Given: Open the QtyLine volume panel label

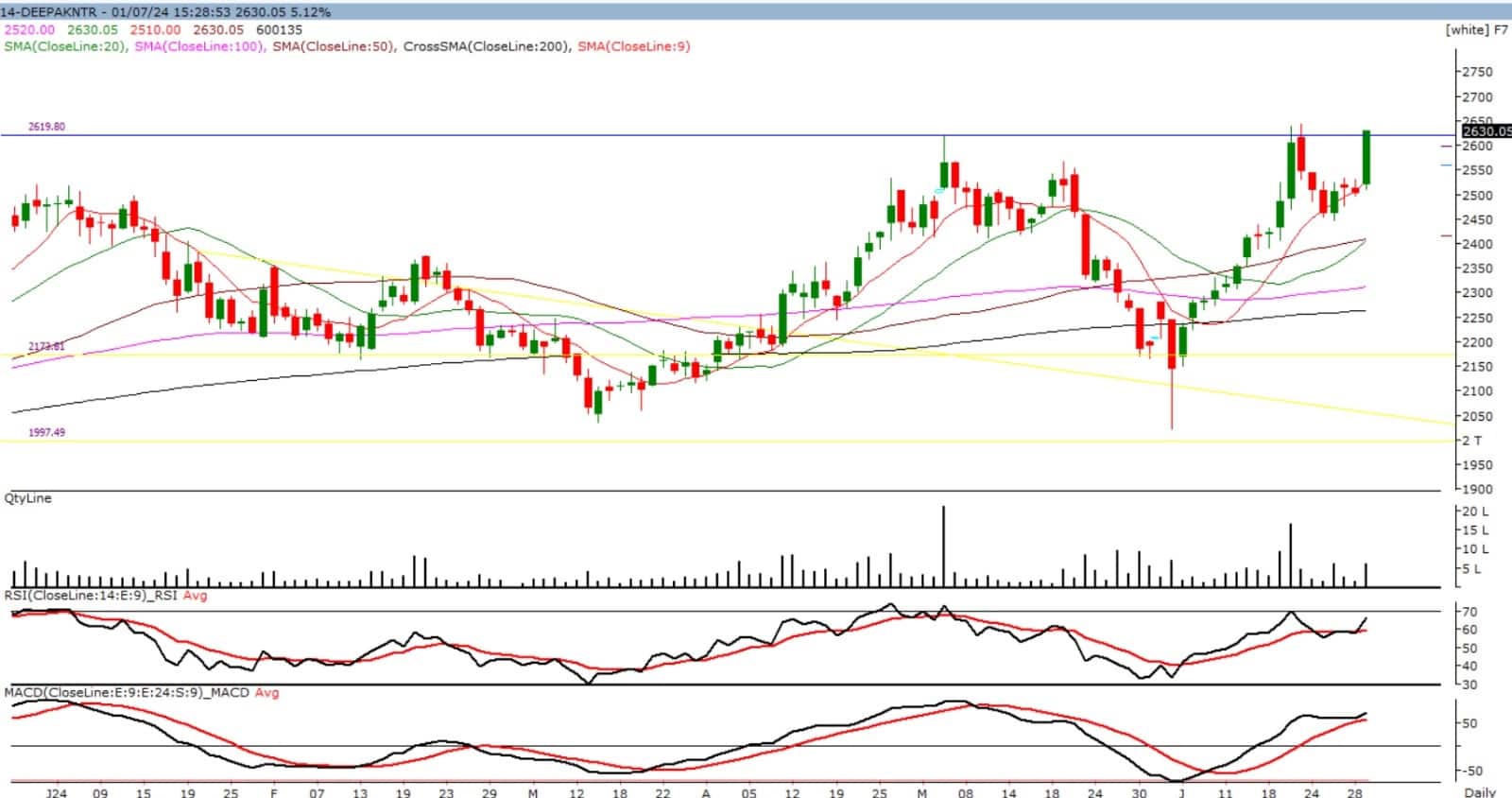Looking at the screenshot, I should 27,498.
